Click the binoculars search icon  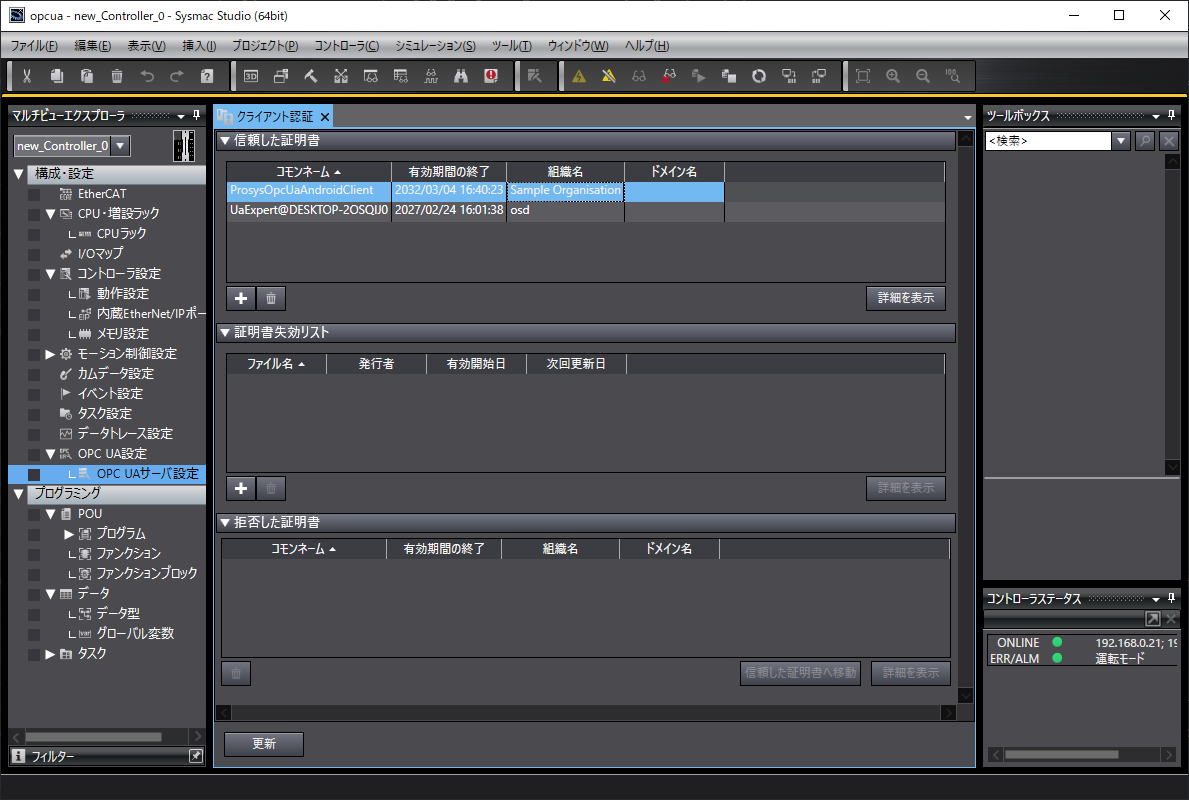461,76
